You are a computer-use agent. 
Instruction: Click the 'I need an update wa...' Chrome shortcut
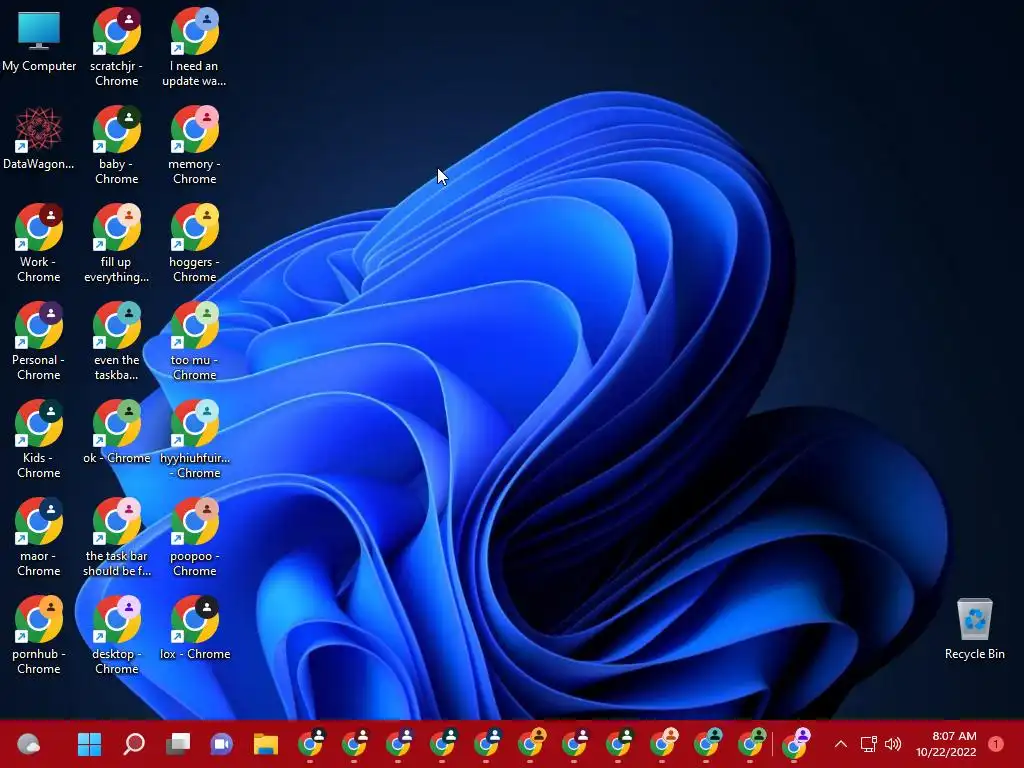(194, 48)
